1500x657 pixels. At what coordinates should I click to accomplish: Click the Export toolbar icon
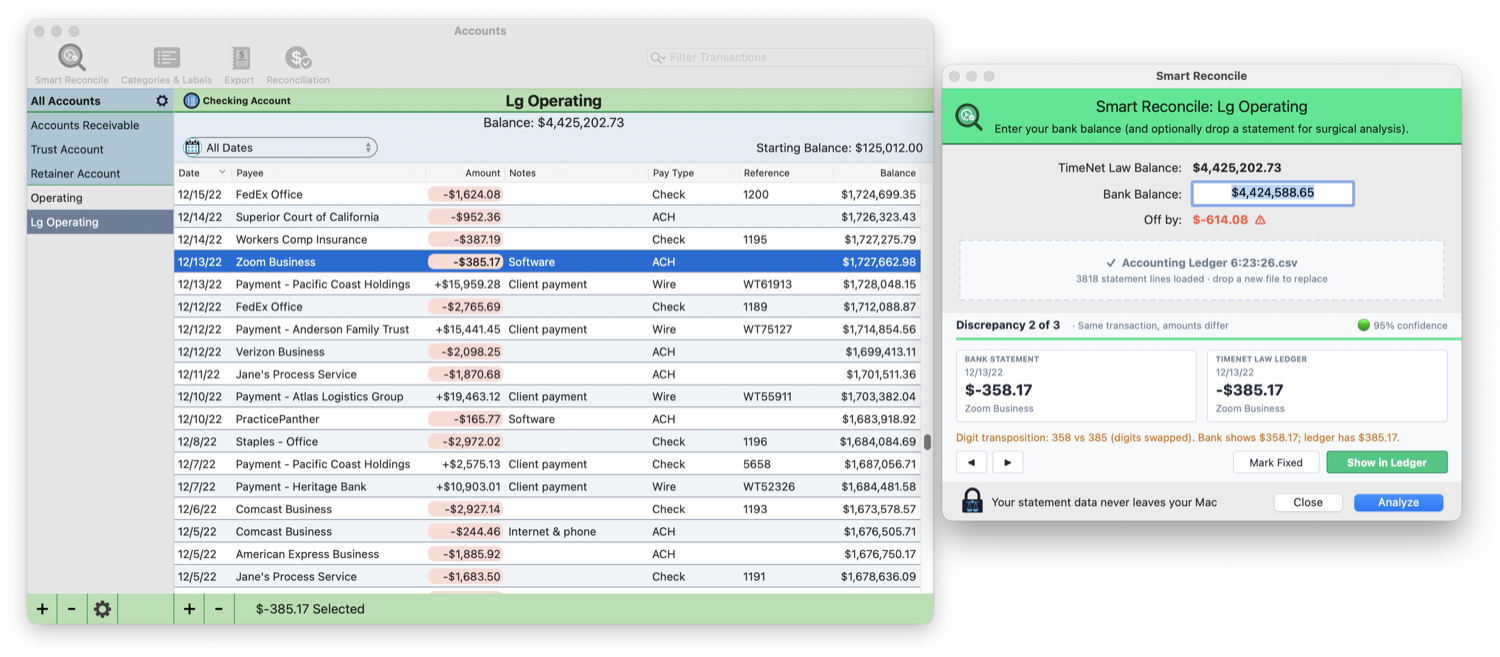[x=239, y=59]
